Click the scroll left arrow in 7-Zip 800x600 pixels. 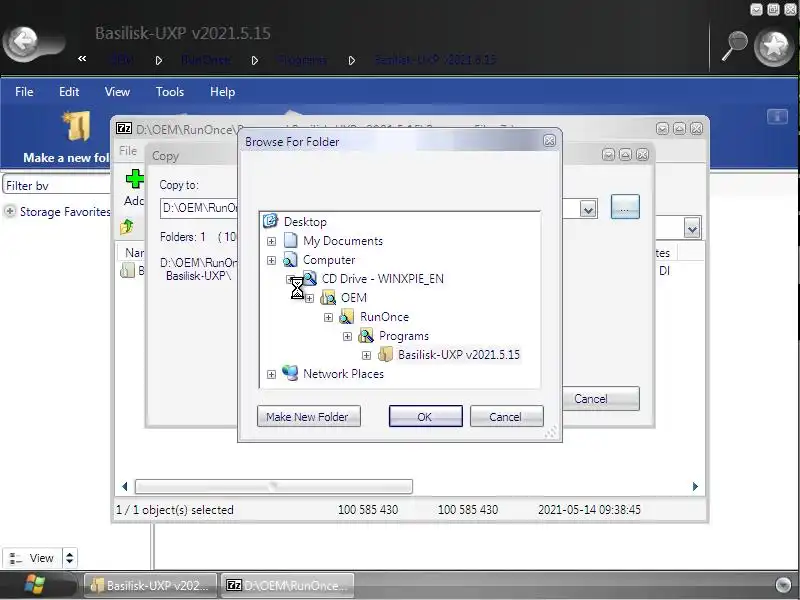[124, 486]
